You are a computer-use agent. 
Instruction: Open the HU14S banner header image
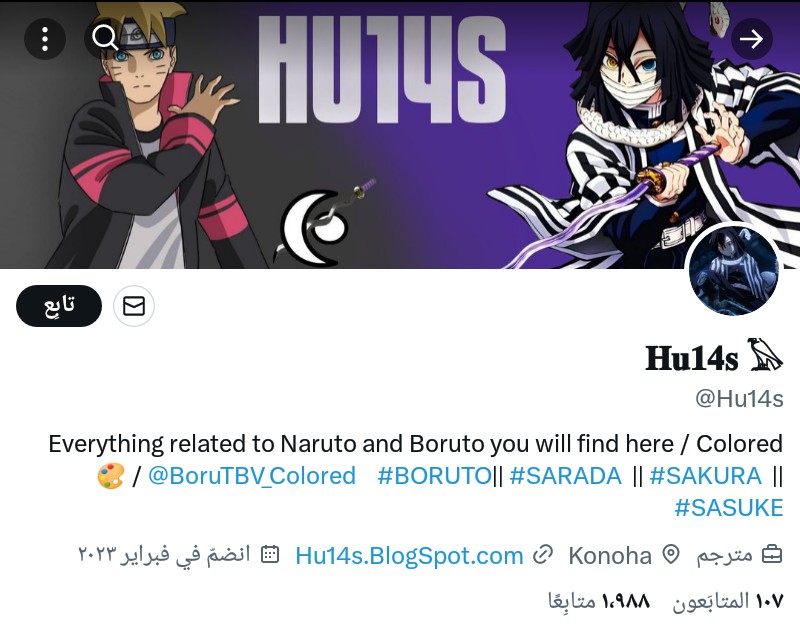[x=400, y=134]
